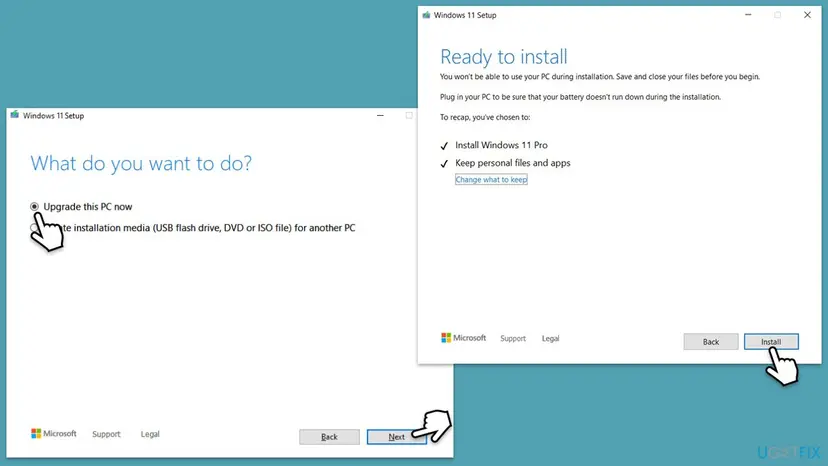
Task: Click the 'Install Windows 11 Pro' text
Action: point(501,145)
